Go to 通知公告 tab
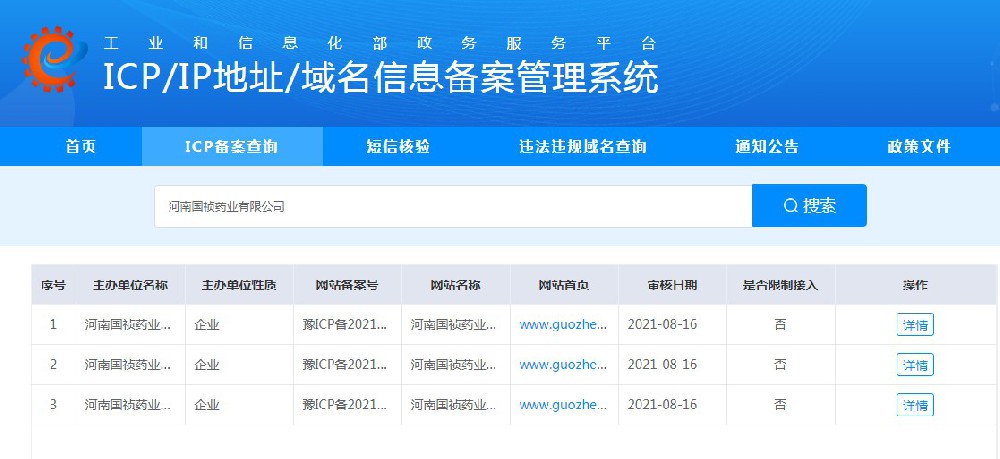Image resolution: width=1000 pixels, height=459 pixels. 767,147
